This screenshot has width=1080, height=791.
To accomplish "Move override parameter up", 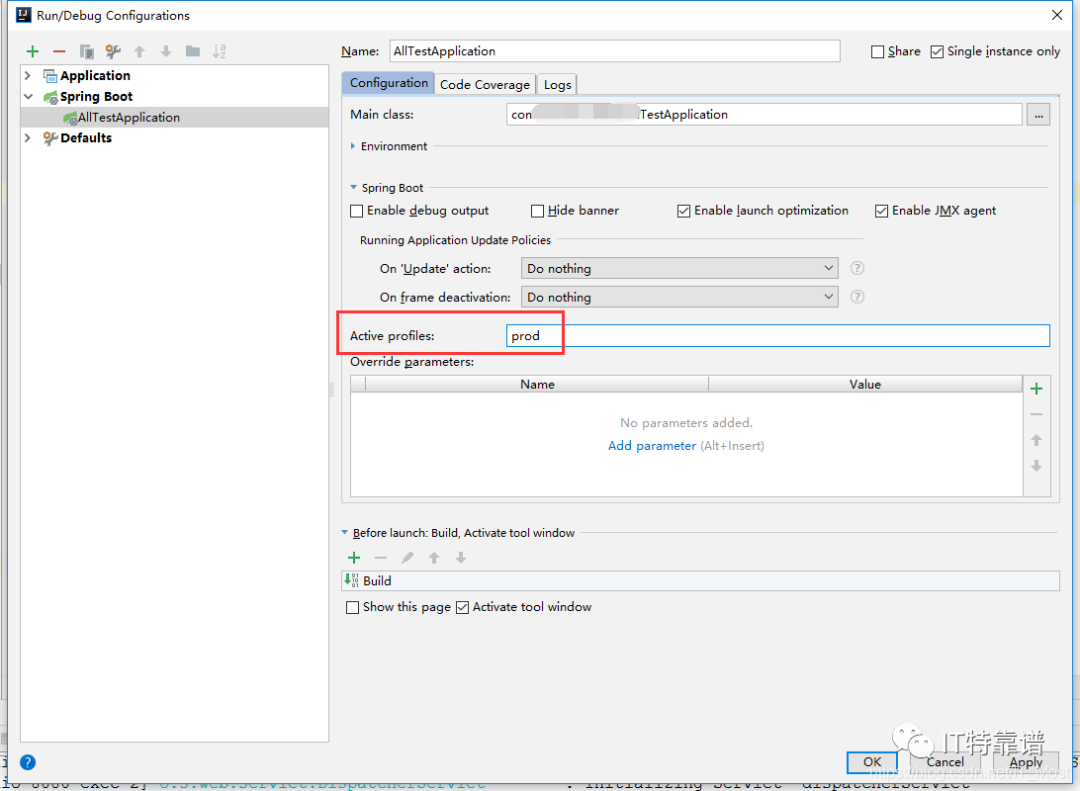I will (x=1036, y=440).
